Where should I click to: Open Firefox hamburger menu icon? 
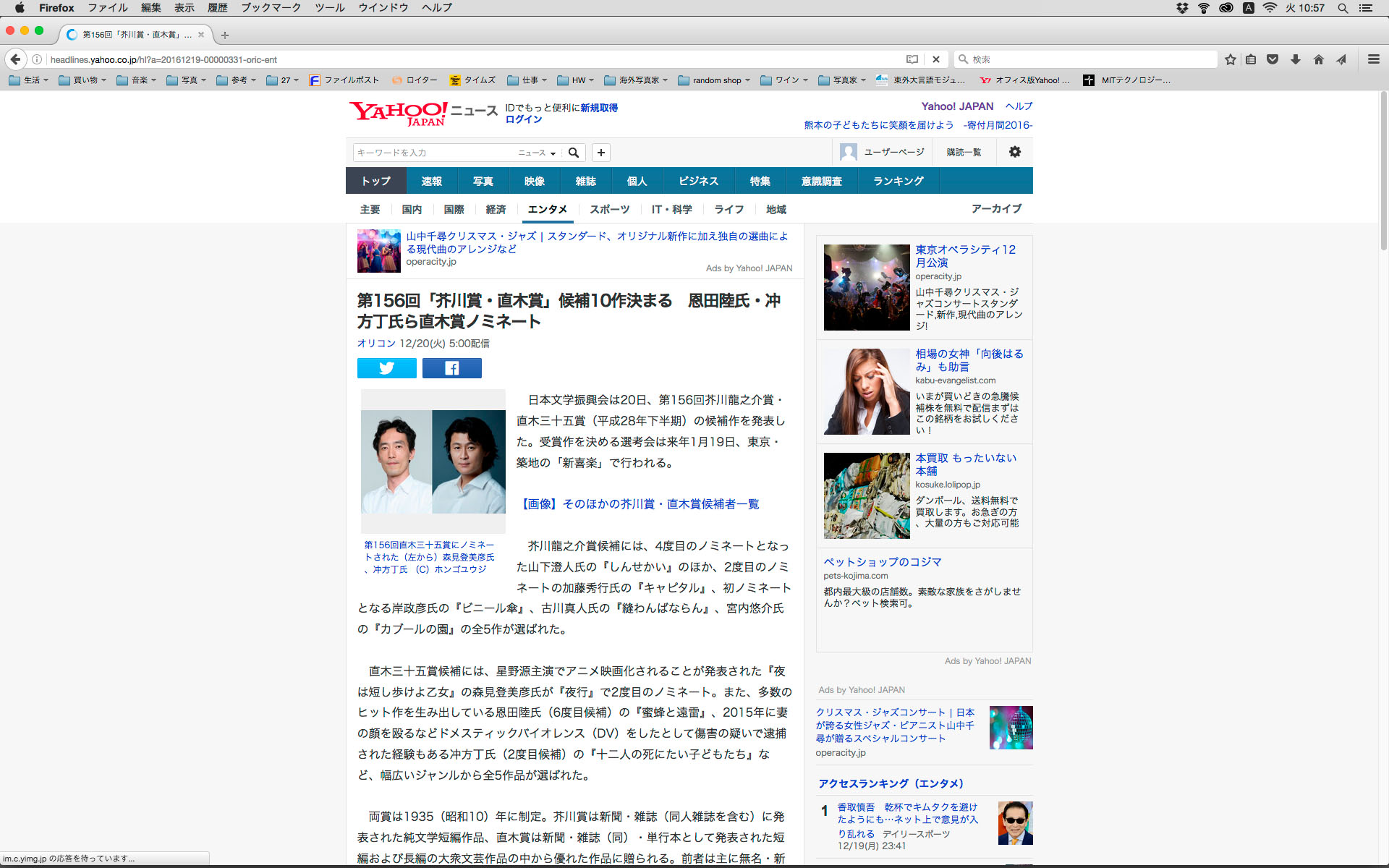point(1373,59)
